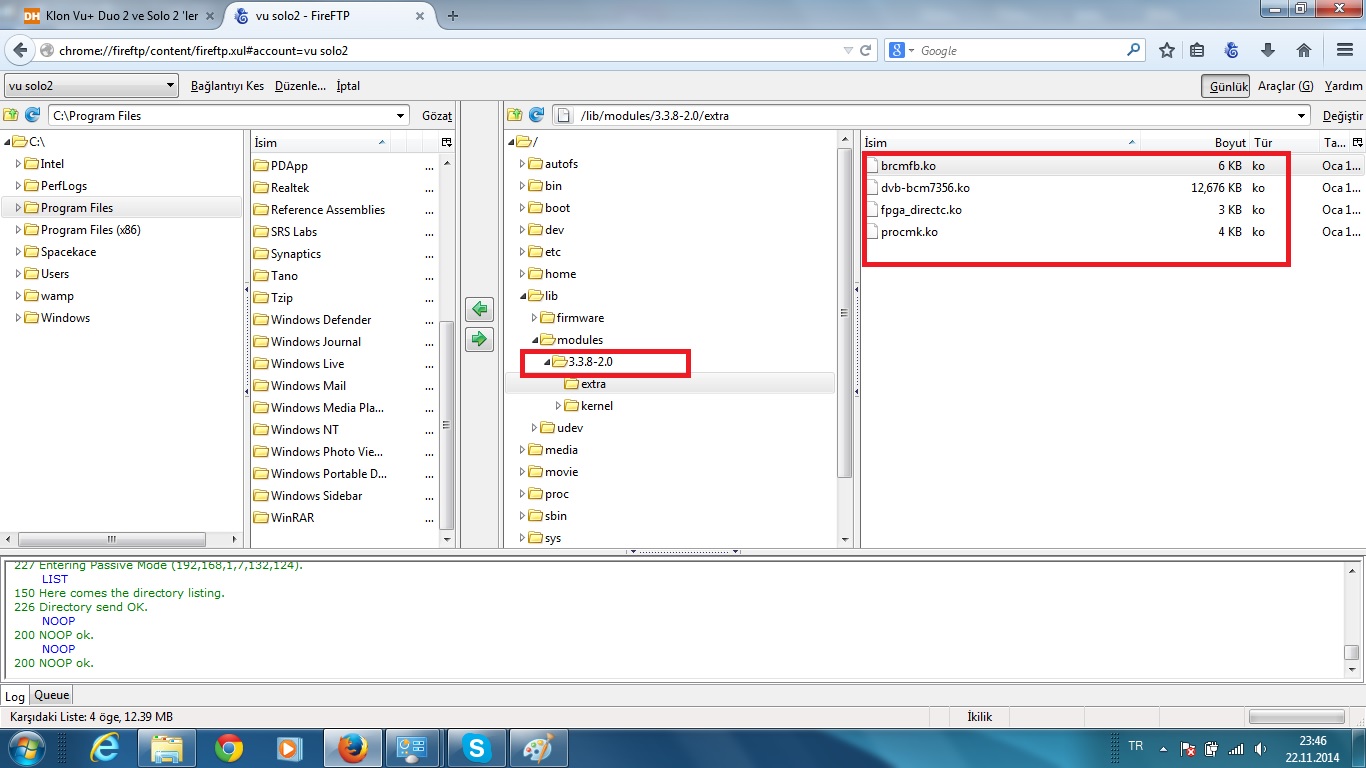Click the Gözat browse button
The width and height of the screenshot is (1366, 768).
coord(437,116)
